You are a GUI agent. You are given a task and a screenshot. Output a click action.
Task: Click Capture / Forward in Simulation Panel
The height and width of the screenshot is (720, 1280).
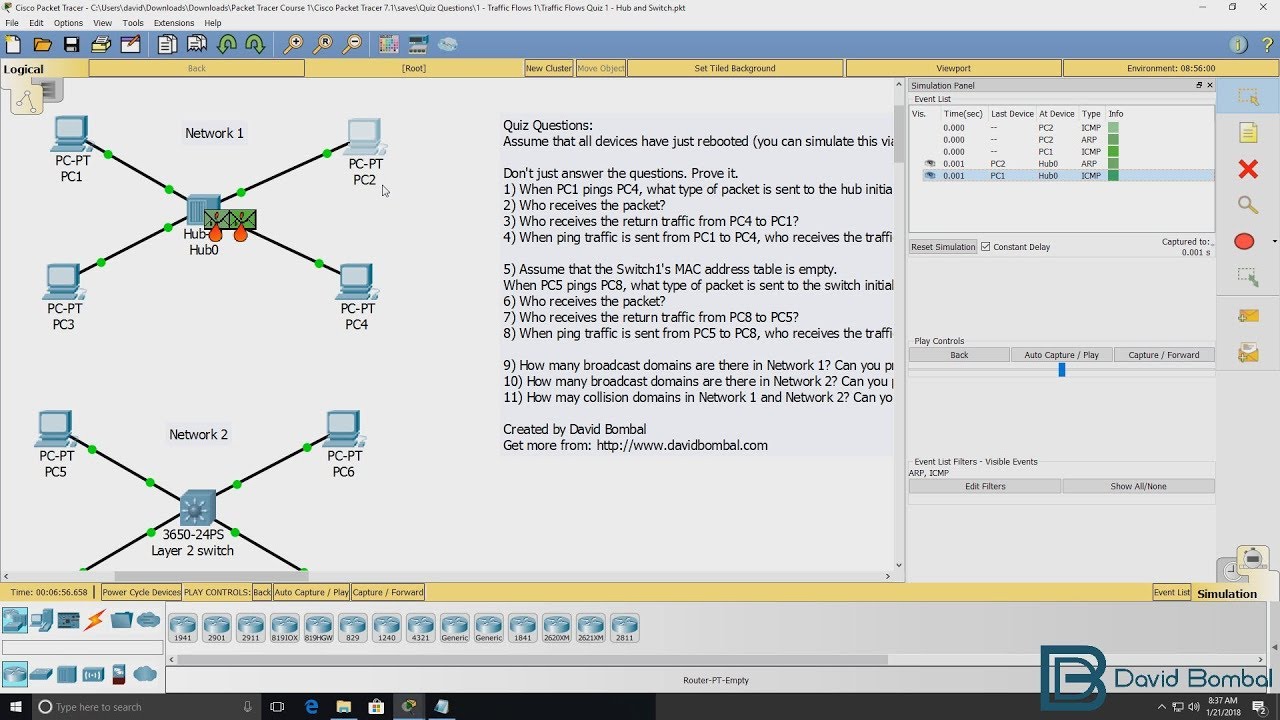pyautogui.click(x=1163, y=355)
